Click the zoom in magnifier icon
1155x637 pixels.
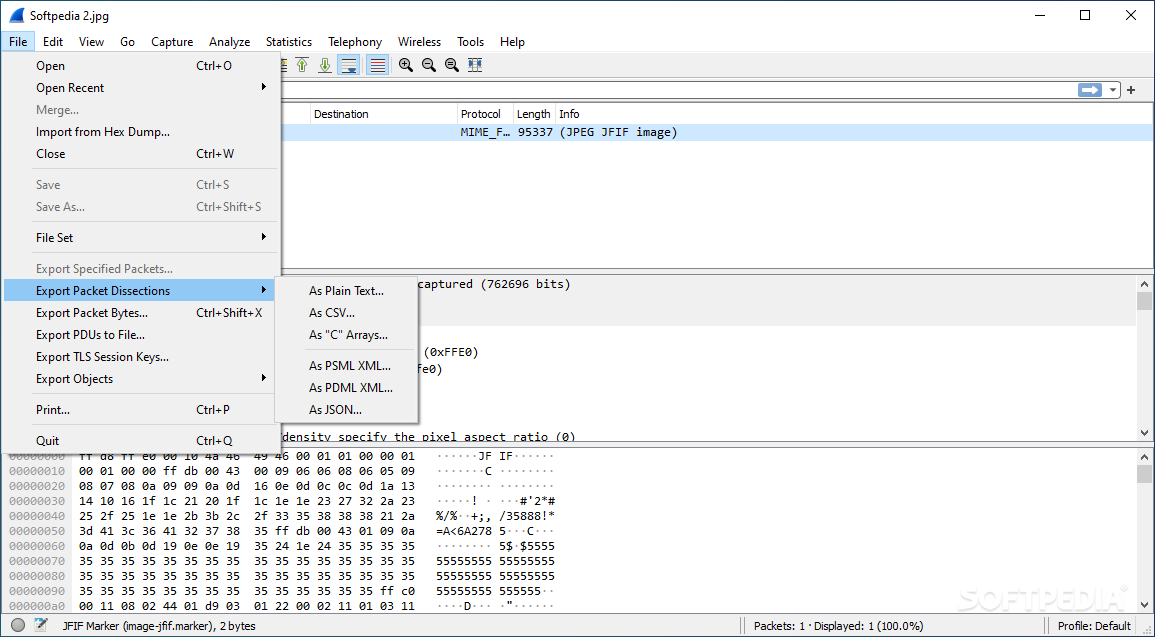[x=405, y=65]
